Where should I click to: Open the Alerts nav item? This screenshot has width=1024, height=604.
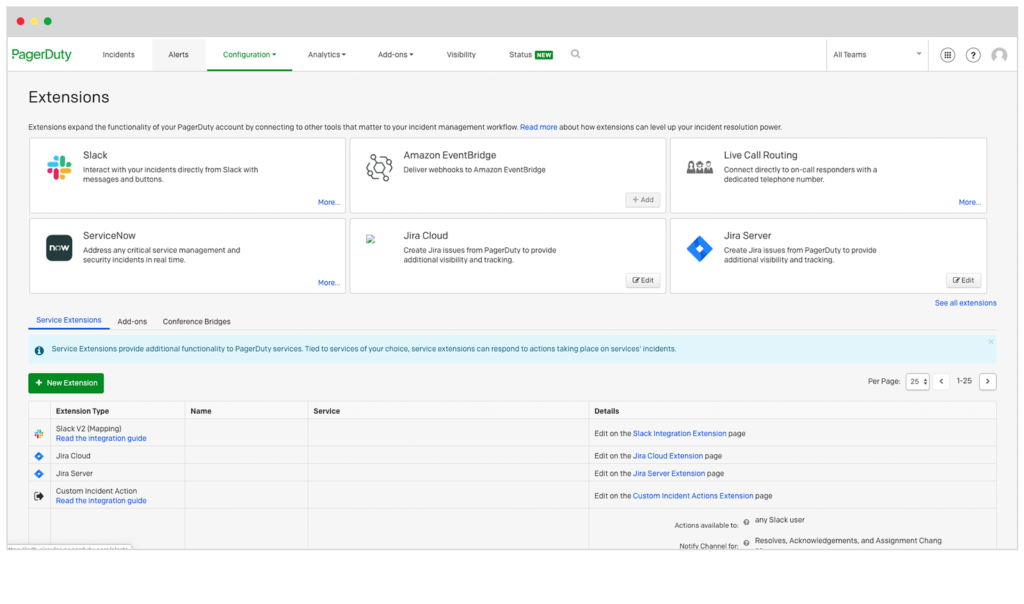178,55
